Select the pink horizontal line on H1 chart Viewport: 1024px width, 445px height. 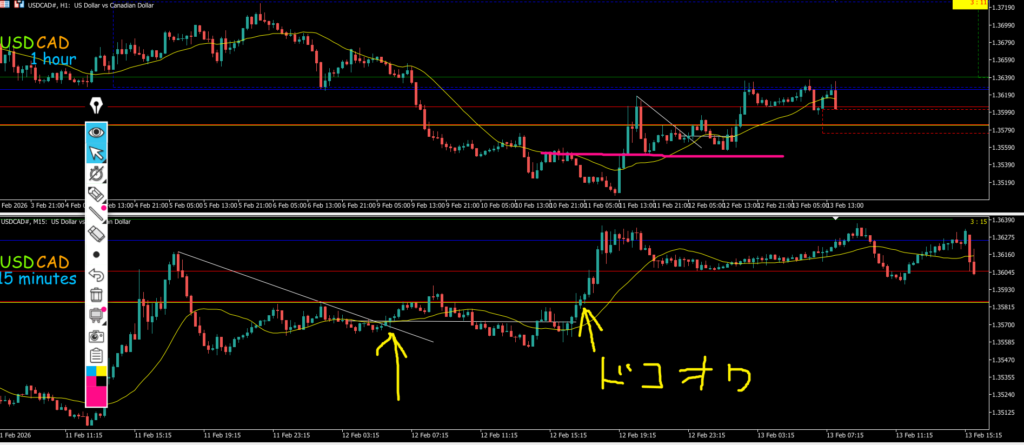662,155
